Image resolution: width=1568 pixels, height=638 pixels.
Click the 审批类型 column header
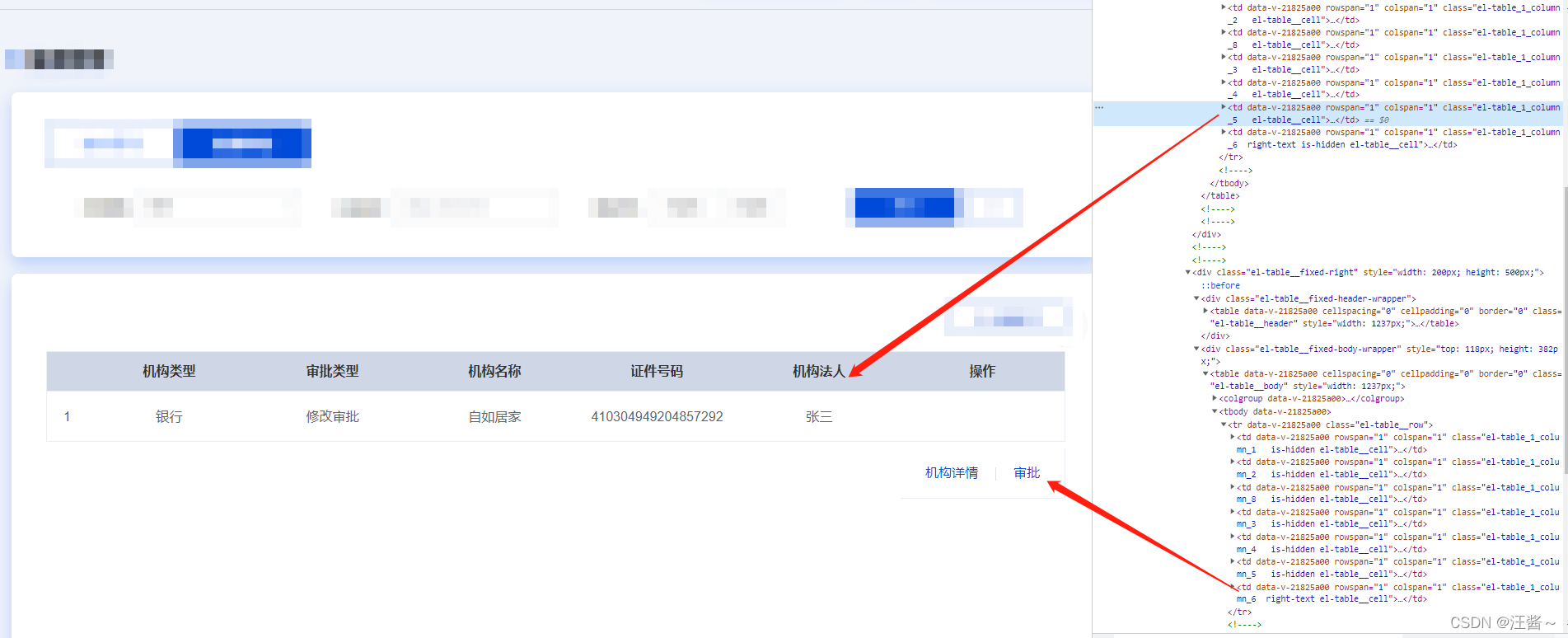[x=333, y=371]
